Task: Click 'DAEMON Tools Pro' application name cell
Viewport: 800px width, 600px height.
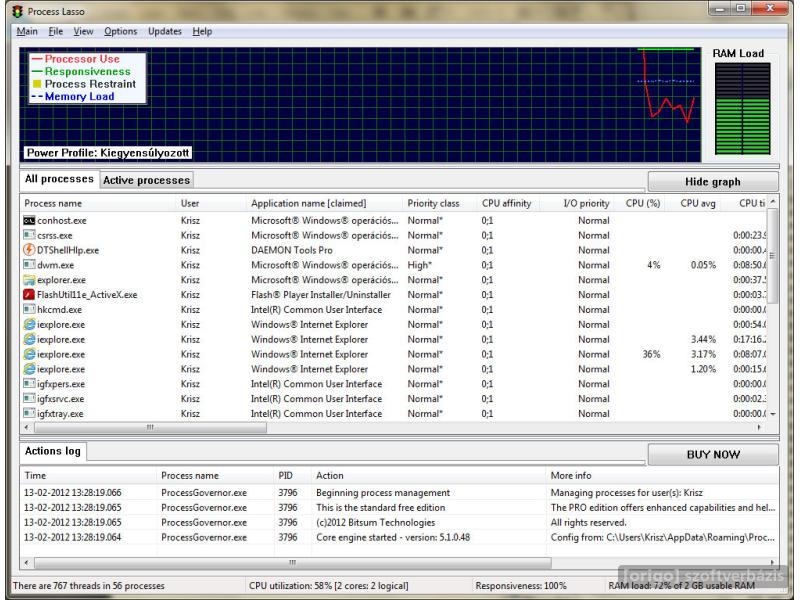Action: pos(291,250)
